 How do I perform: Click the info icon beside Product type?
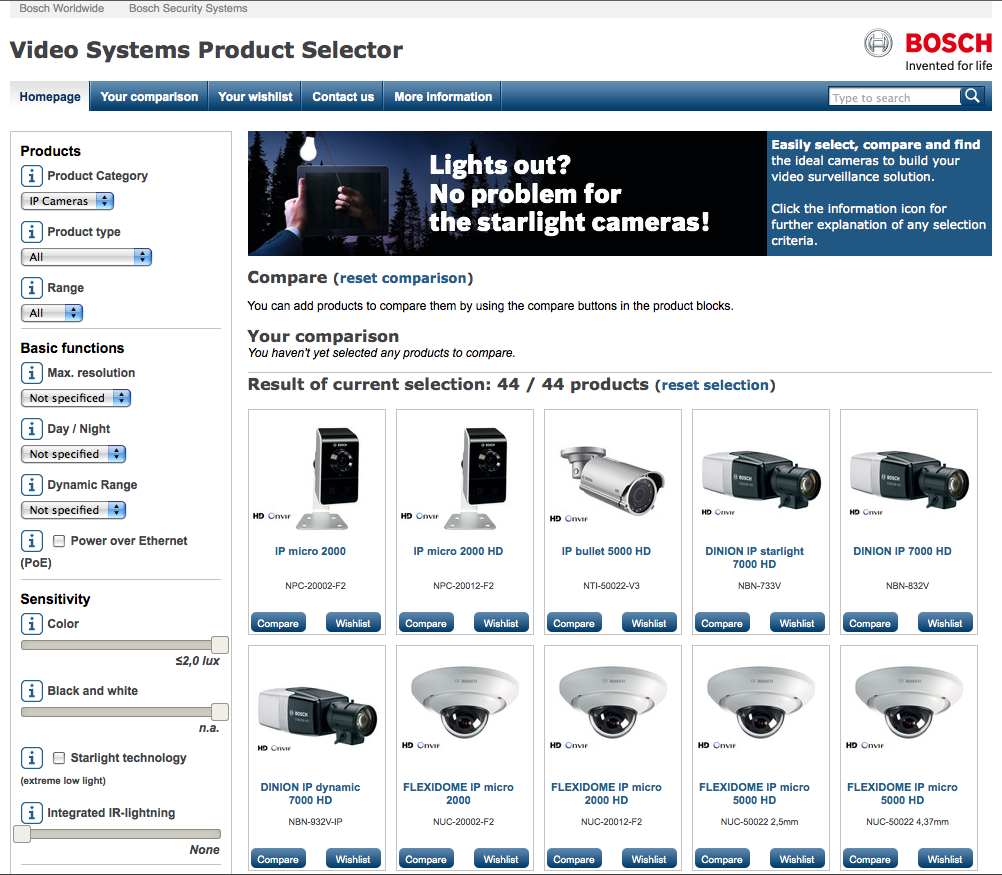click(31, 232)
